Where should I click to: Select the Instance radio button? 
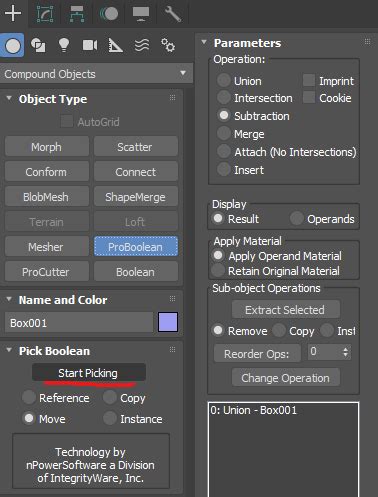pyautogui.click(x=110, y=418)
